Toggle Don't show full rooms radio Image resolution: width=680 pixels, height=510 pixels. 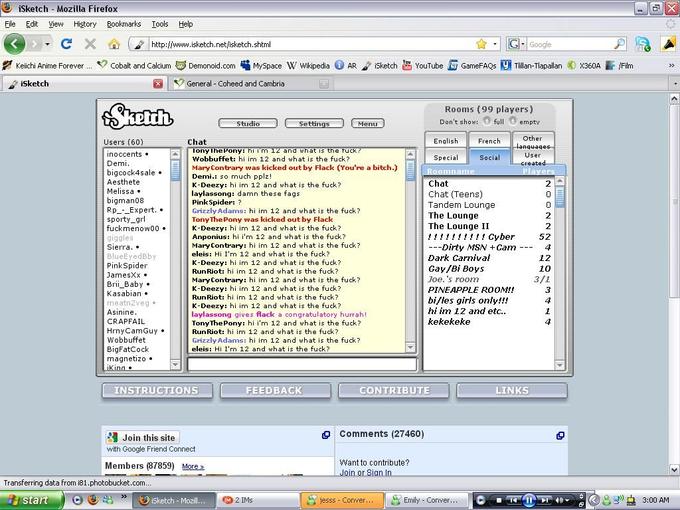[487, 121]
